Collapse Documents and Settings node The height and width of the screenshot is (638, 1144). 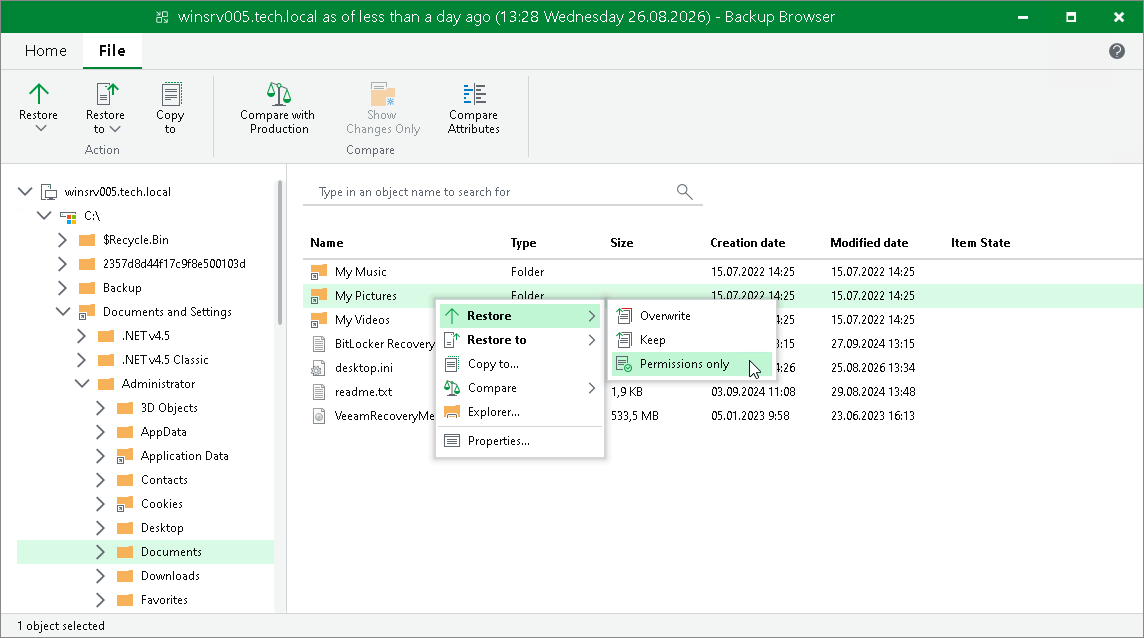[x=63, y=311]
